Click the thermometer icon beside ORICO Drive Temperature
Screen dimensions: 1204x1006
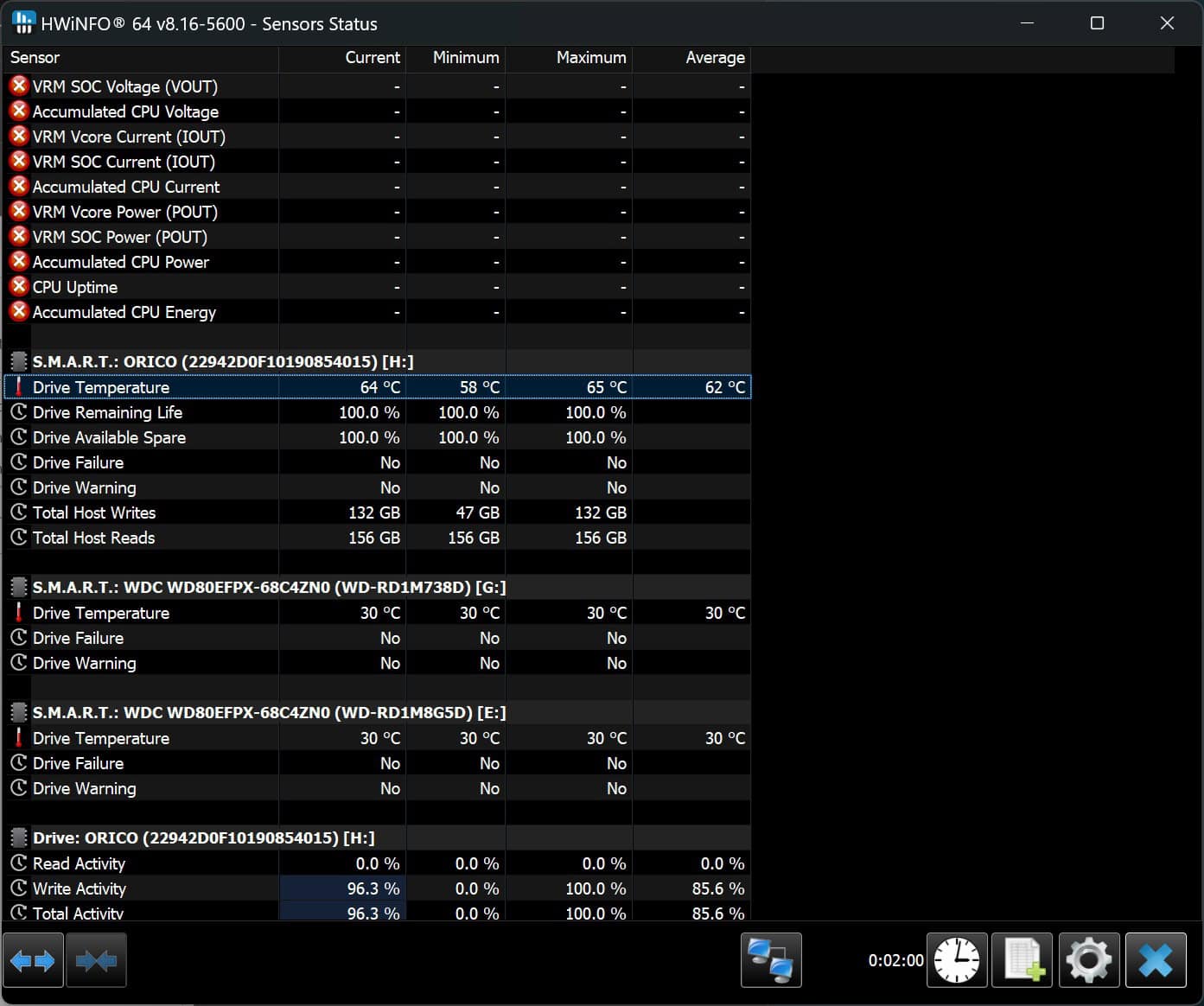(18, 387)
